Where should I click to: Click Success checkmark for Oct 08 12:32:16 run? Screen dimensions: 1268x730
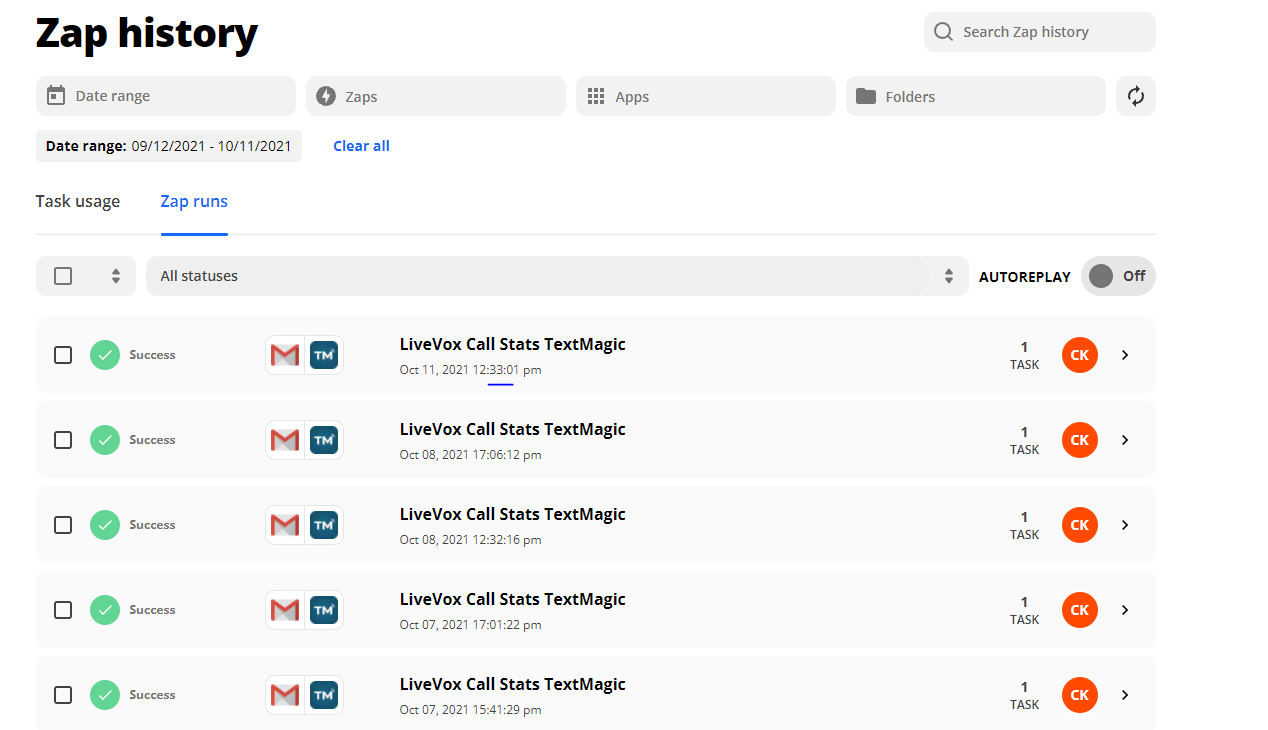pos(105,525)
